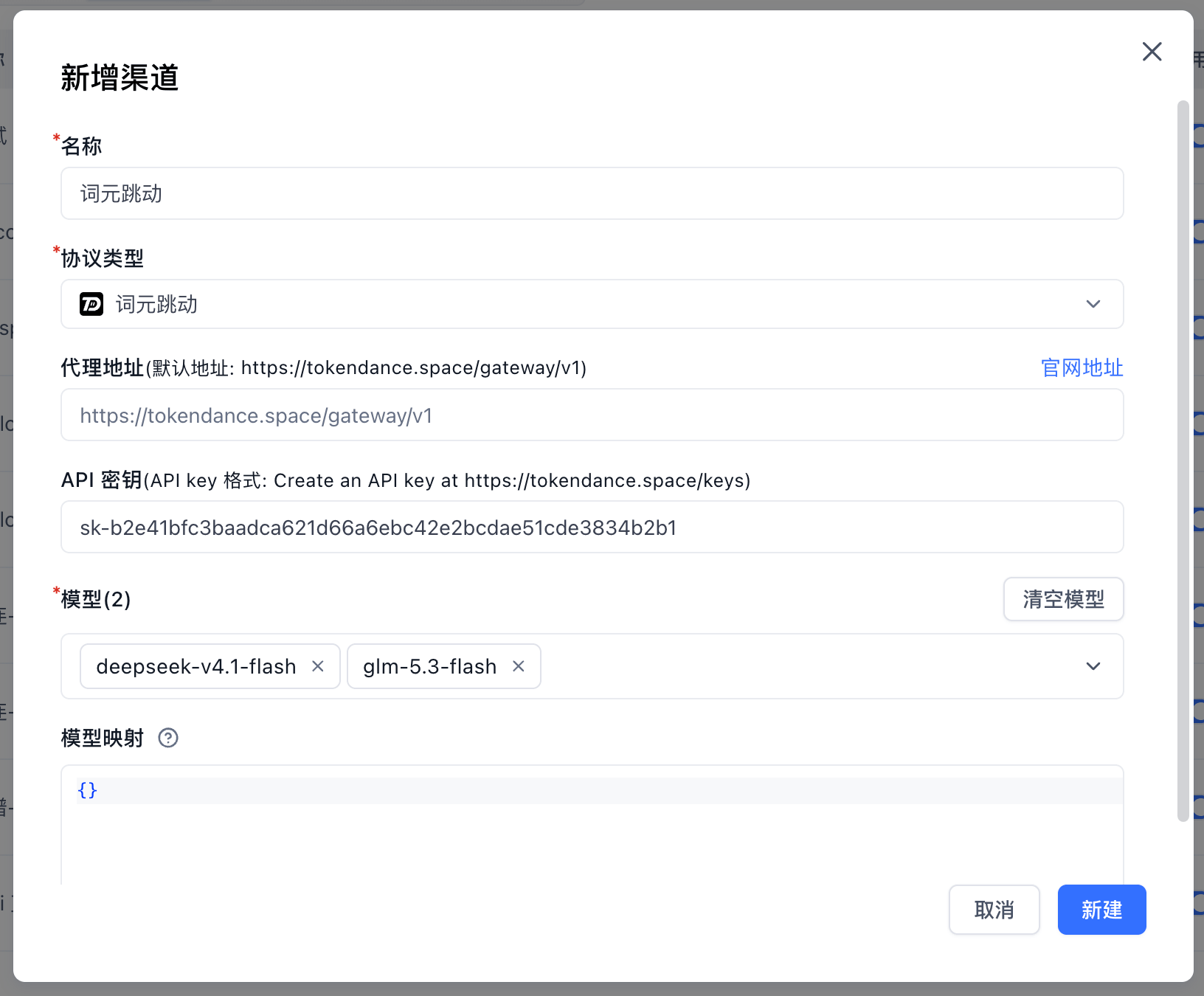
Task: Click the 模型映射 label
Action: 103,738
